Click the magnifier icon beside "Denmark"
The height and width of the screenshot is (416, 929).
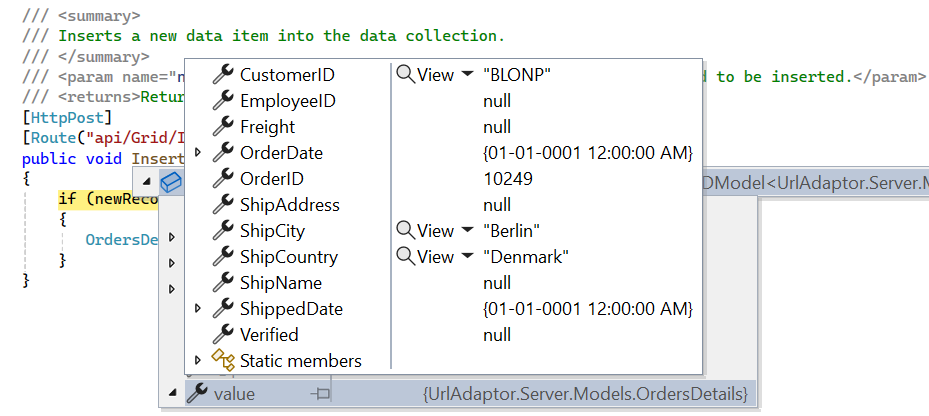[406, 257]
